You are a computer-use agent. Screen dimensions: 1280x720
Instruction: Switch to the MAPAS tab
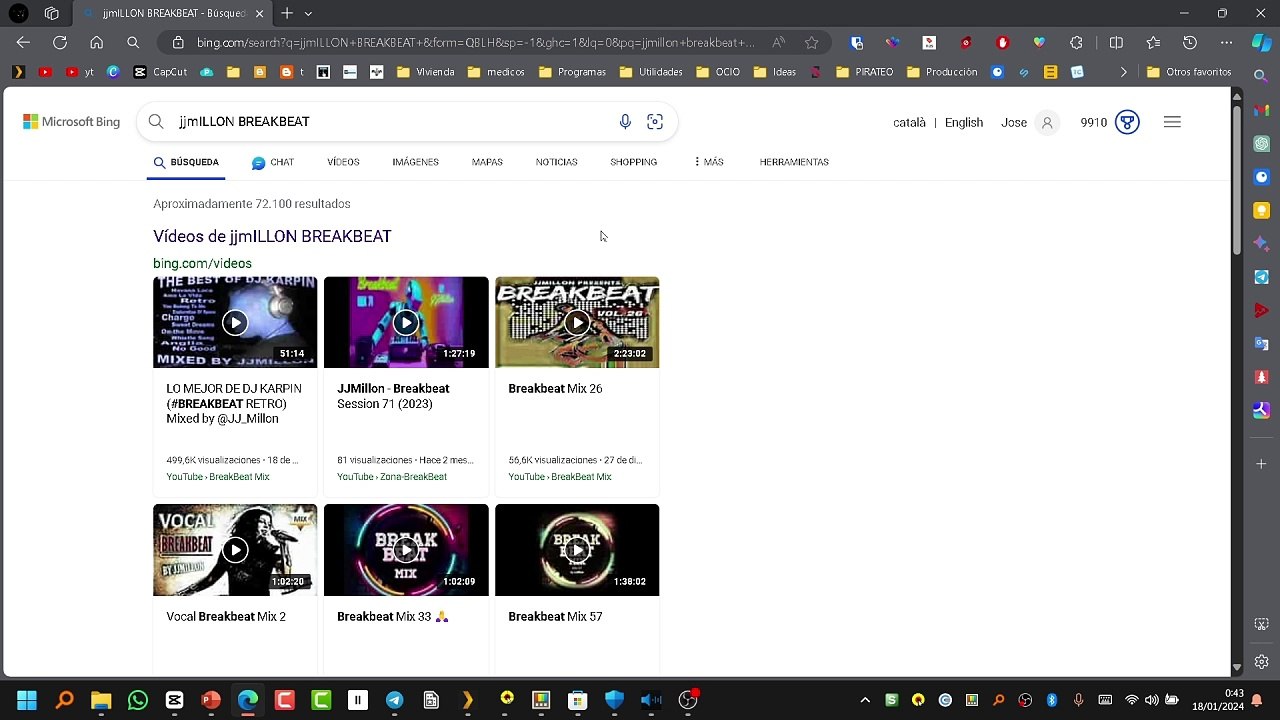point(487,162)
